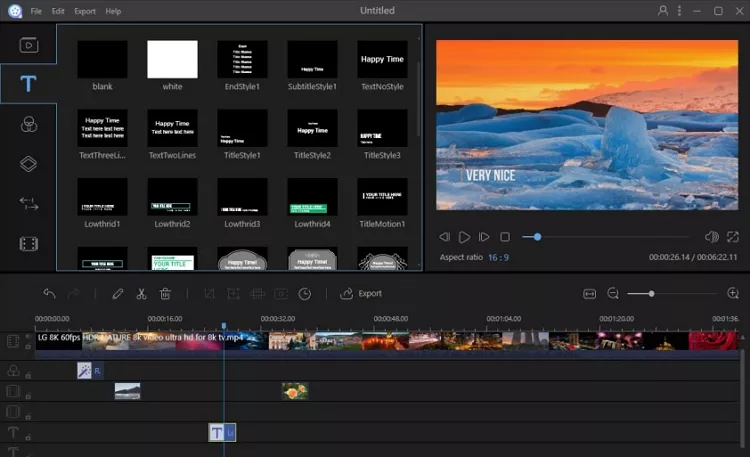Select the mountain overlay clip on timeline

point(127,391)
